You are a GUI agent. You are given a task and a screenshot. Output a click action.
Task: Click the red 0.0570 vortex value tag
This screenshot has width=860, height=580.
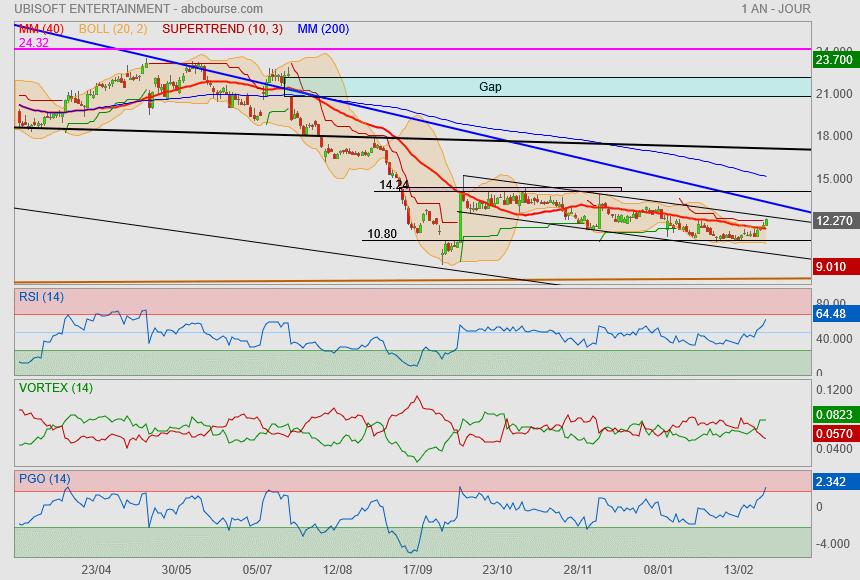point(834,433)
